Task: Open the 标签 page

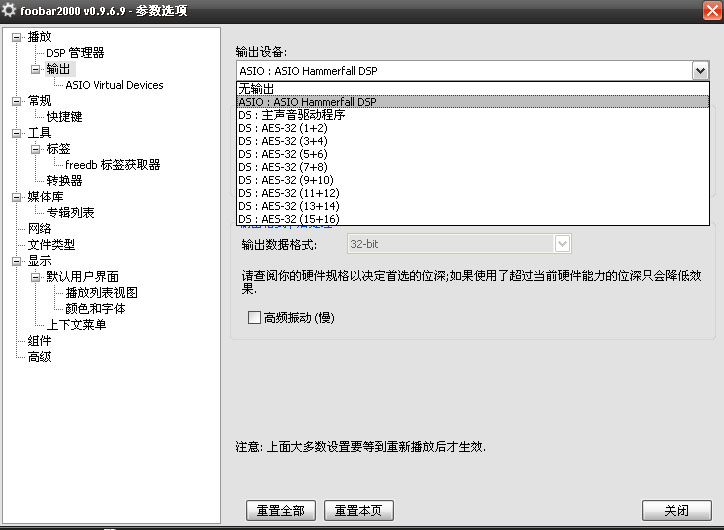Action: click(x=58, y=149)
